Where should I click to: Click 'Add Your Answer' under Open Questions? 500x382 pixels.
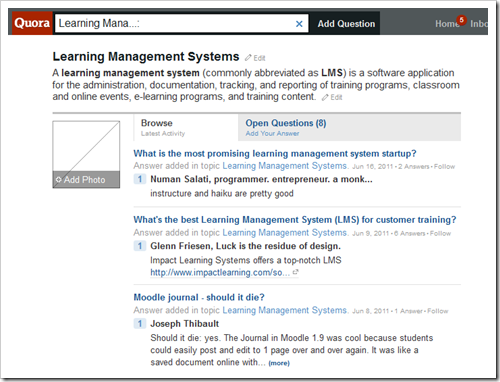click(x=272, y=134)
